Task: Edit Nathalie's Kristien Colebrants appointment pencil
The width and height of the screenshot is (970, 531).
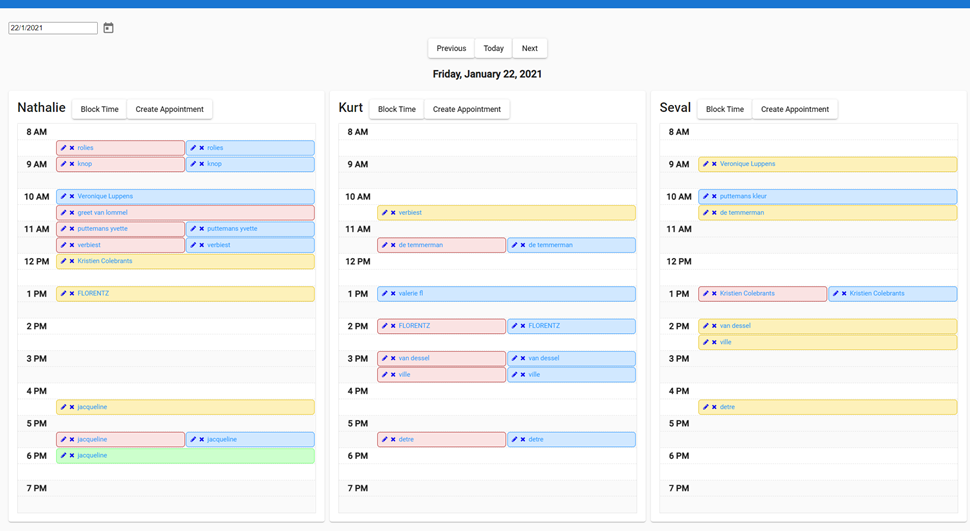Action: click(x=63, y=261)
